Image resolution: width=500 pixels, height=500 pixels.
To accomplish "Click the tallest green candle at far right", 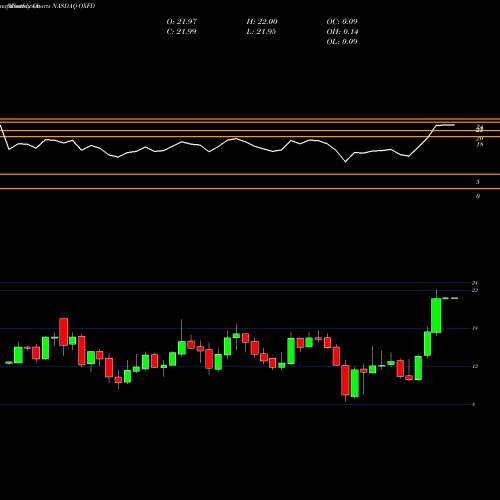I will [436, 315].
